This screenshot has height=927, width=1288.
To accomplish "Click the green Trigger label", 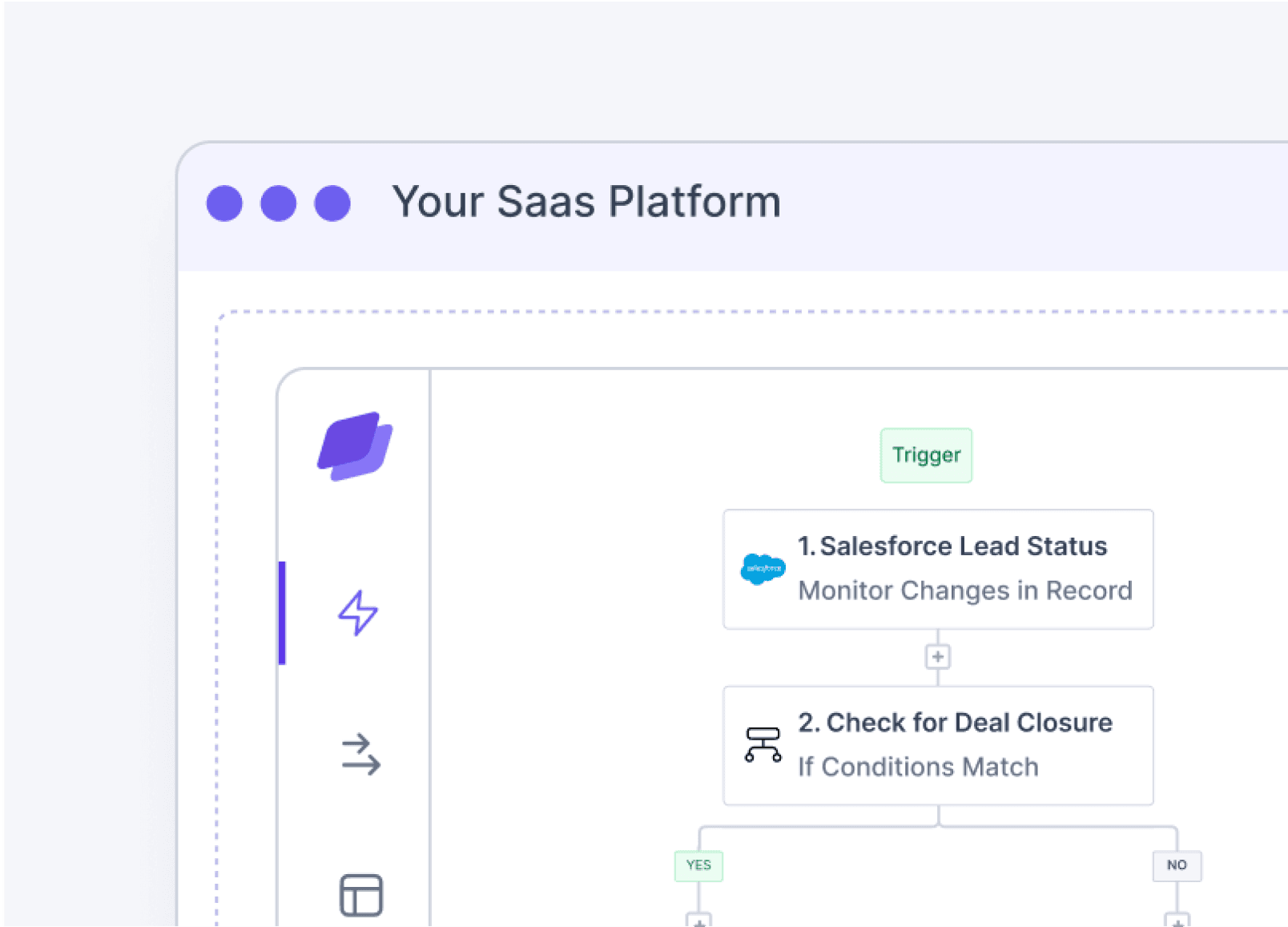I will (926, 455).
